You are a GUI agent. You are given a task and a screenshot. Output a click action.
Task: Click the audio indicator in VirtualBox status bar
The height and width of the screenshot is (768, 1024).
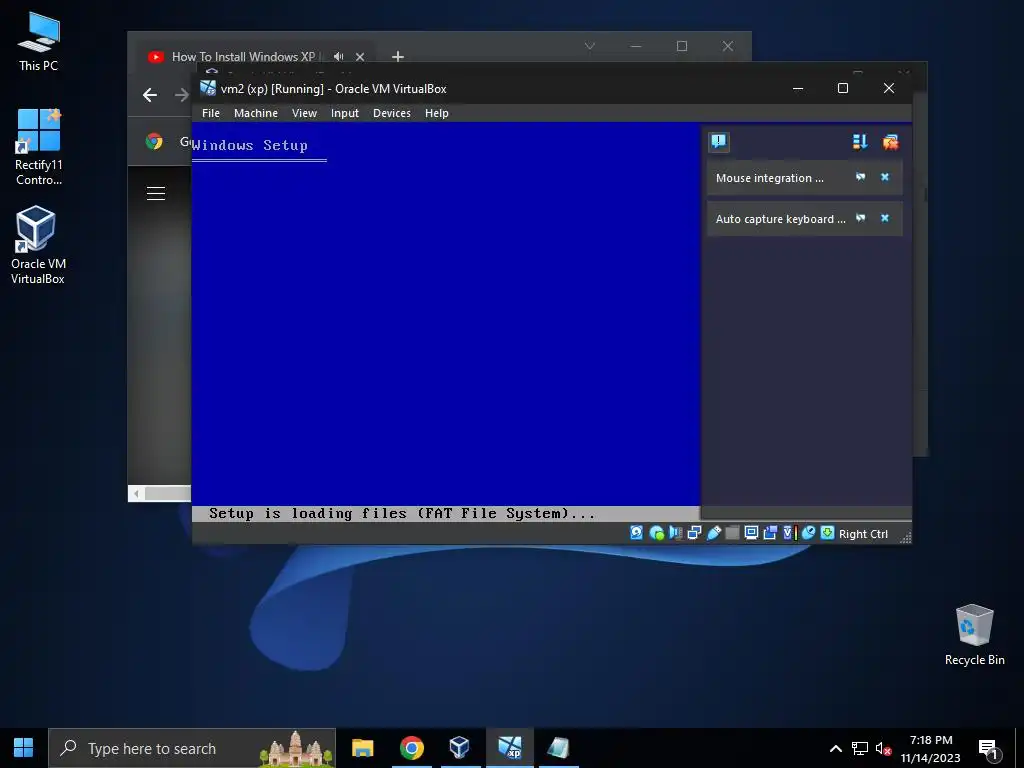pos(675,533)
